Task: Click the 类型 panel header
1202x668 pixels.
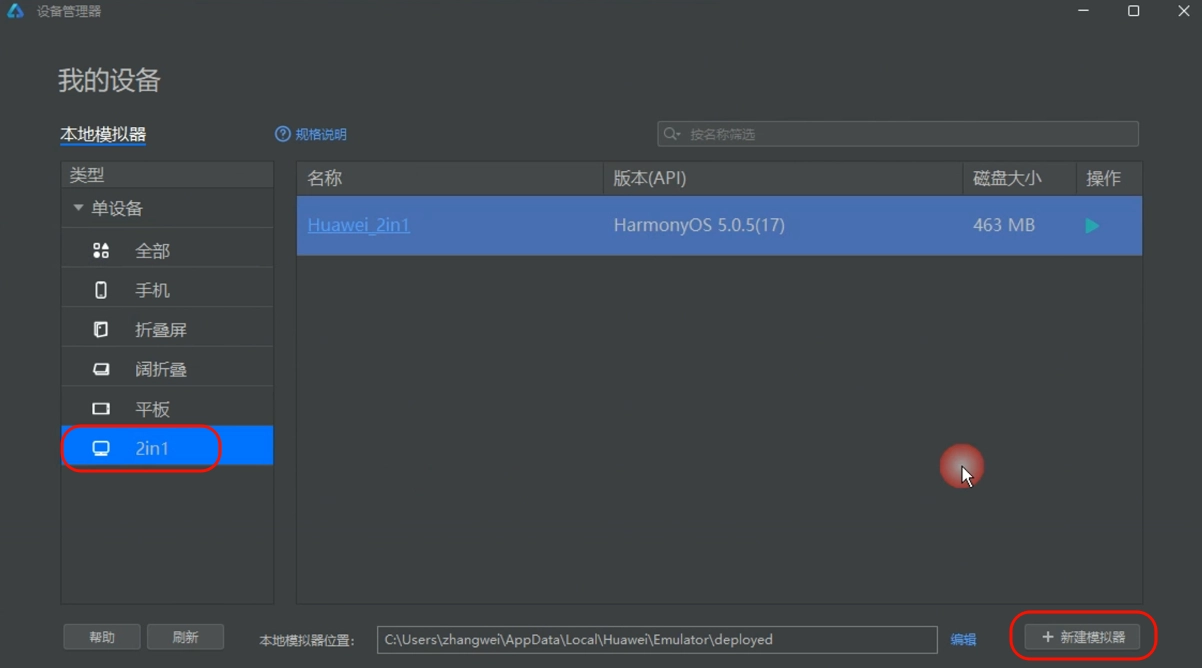Action: click(167, 175)
